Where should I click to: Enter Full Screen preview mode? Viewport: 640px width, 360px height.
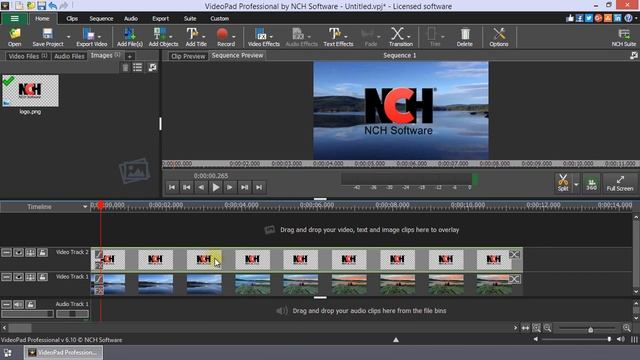(x=620, y=182)
